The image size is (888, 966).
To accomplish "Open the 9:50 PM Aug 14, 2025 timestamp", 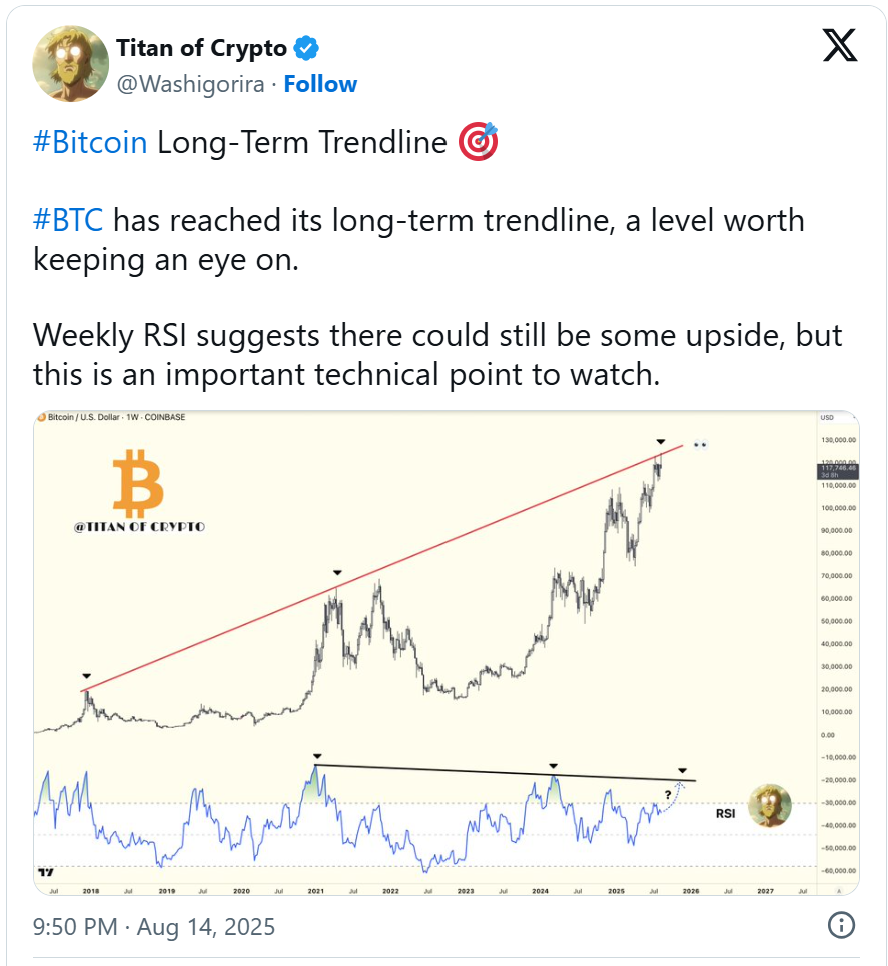I will pos(154,927).
